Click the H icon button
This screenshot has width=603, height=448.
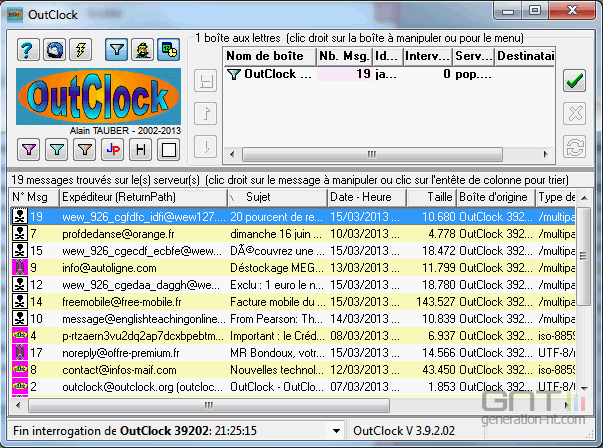click(x=141, y=149)
